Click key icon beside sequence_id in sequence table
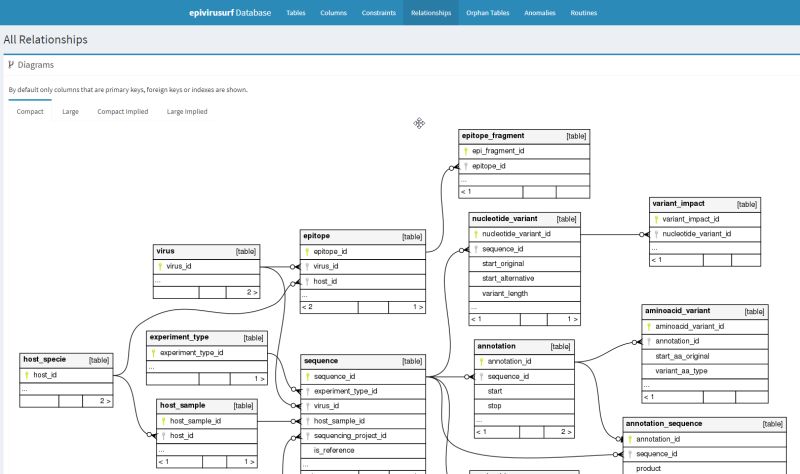 tap(308, 377)
